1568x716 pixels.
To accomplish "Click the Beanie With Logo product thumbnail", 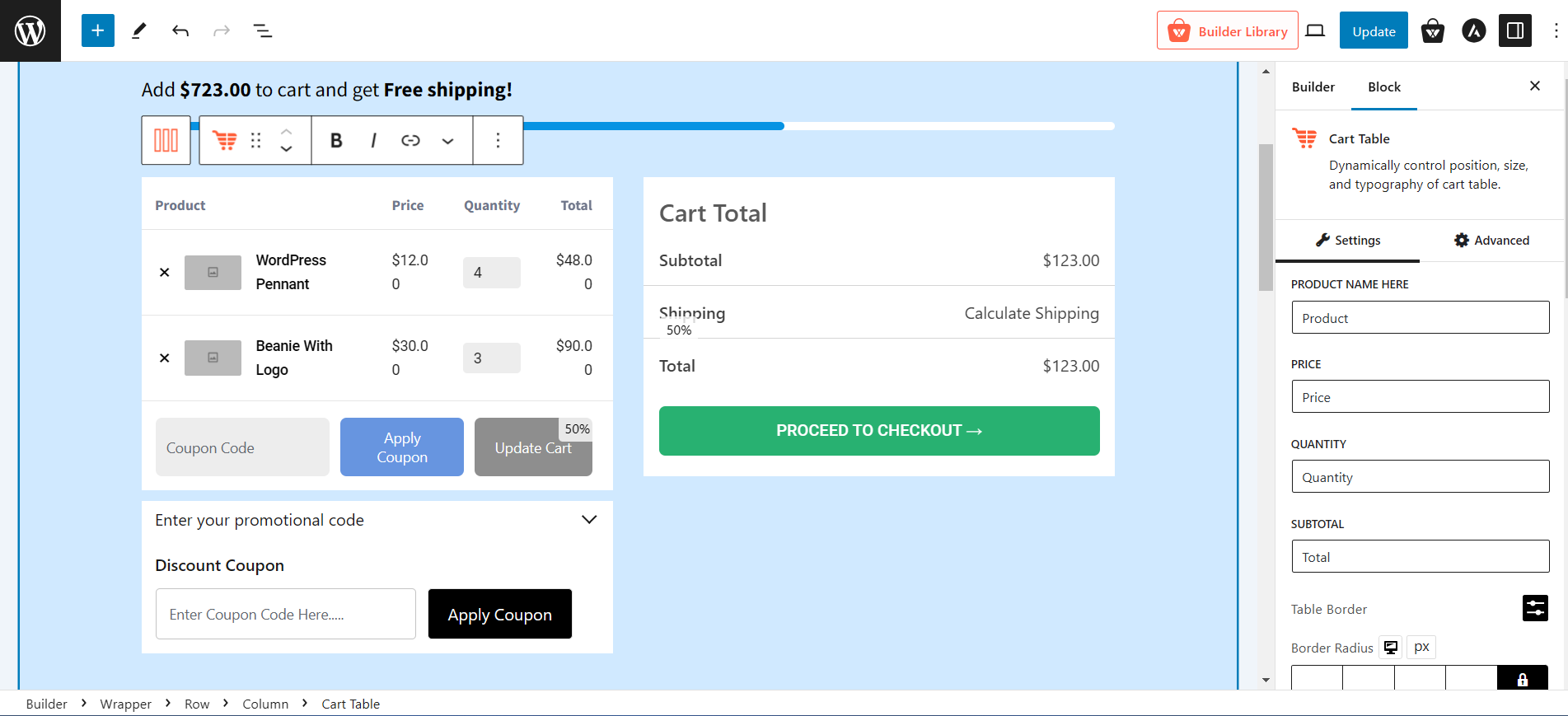I will pyautogui.click(x=213, y=358).
